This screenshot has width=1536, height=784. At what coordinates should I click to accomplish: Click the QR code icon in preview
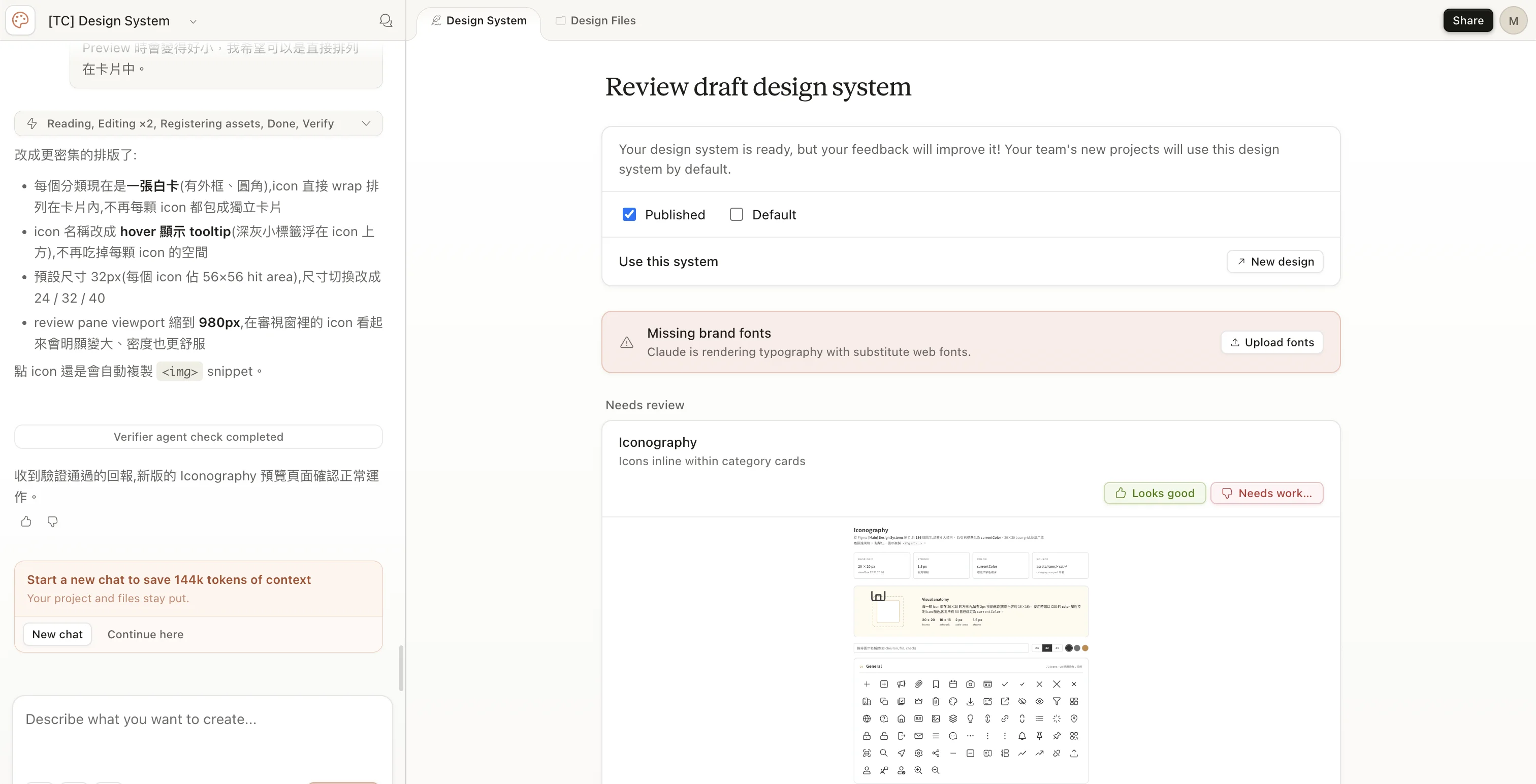tap(1074, 736)
